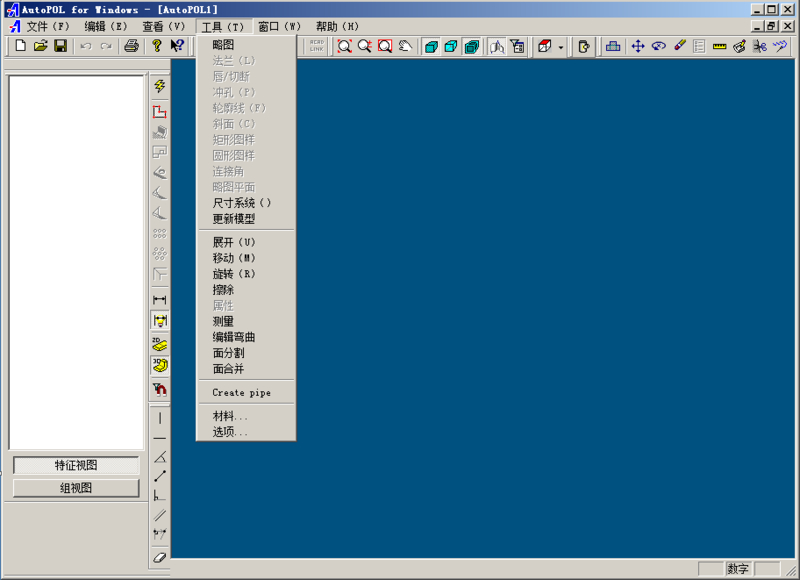Open a file with the folder icon
This screenshot has height=580, width=800.
pyautogui.click(x=40, y=46)
